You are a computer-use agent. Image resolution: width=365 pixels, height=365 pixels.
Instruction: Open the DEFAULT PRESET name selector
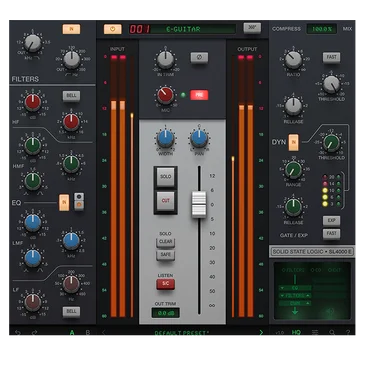point(182,333)
